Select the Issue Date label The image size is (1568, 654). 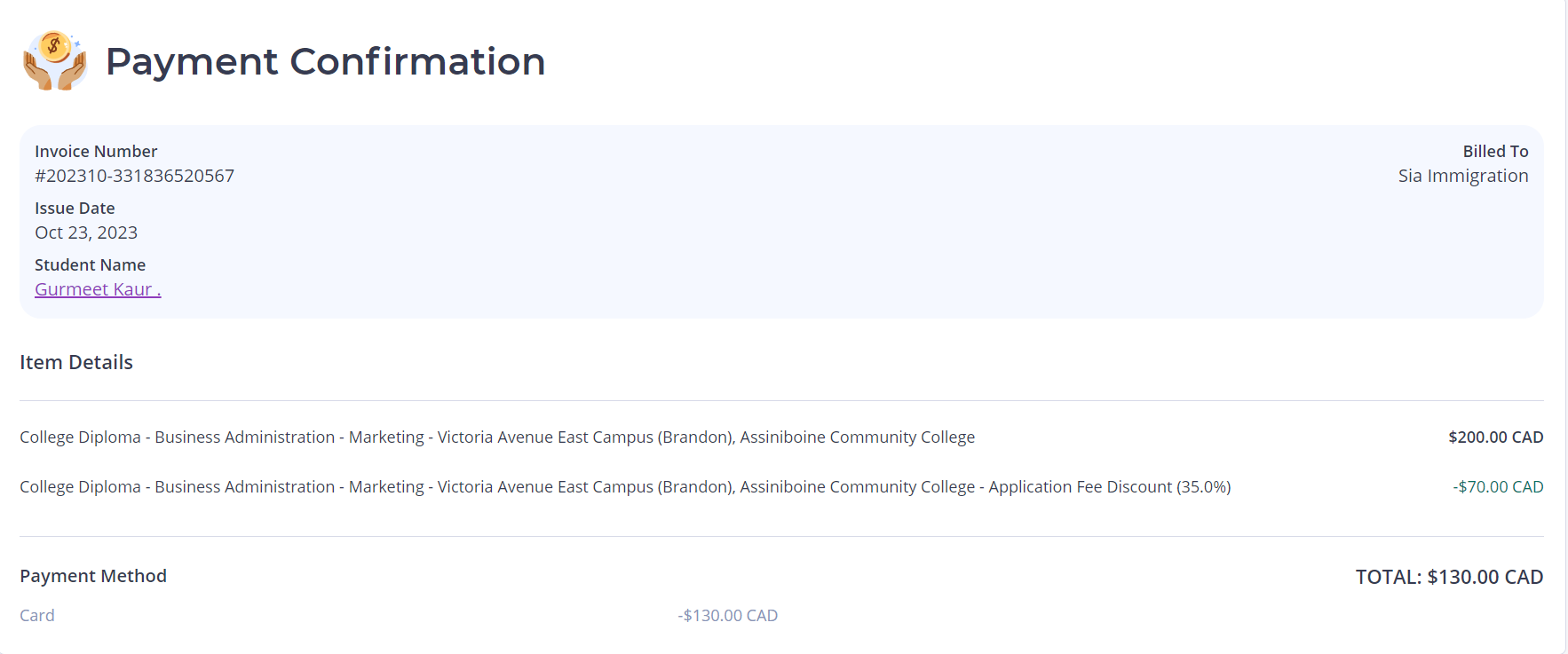[75, 209]
